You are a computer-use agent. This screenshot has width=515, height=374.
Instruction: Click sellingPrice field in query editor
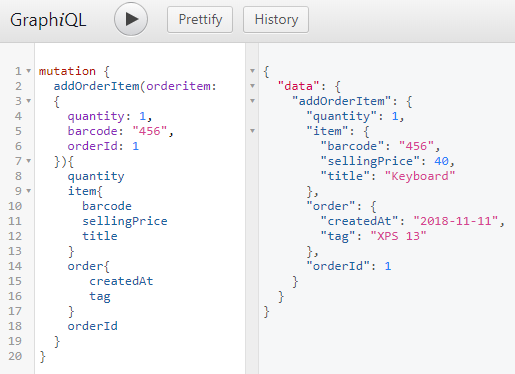click(x=125, y=221)
